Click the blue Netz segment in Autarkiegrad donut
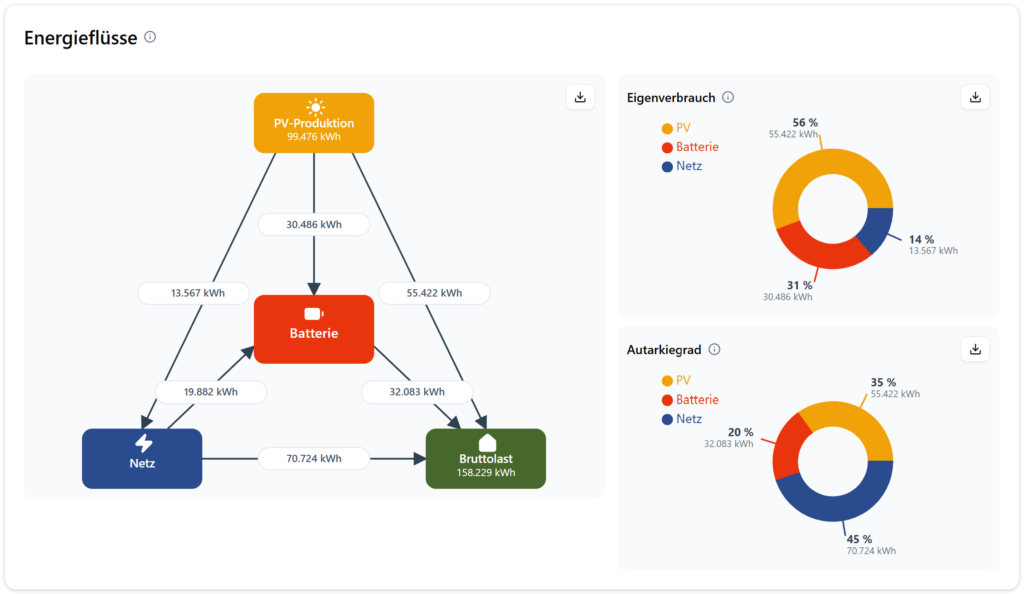 pyautogui.click(x=832, y=505)
